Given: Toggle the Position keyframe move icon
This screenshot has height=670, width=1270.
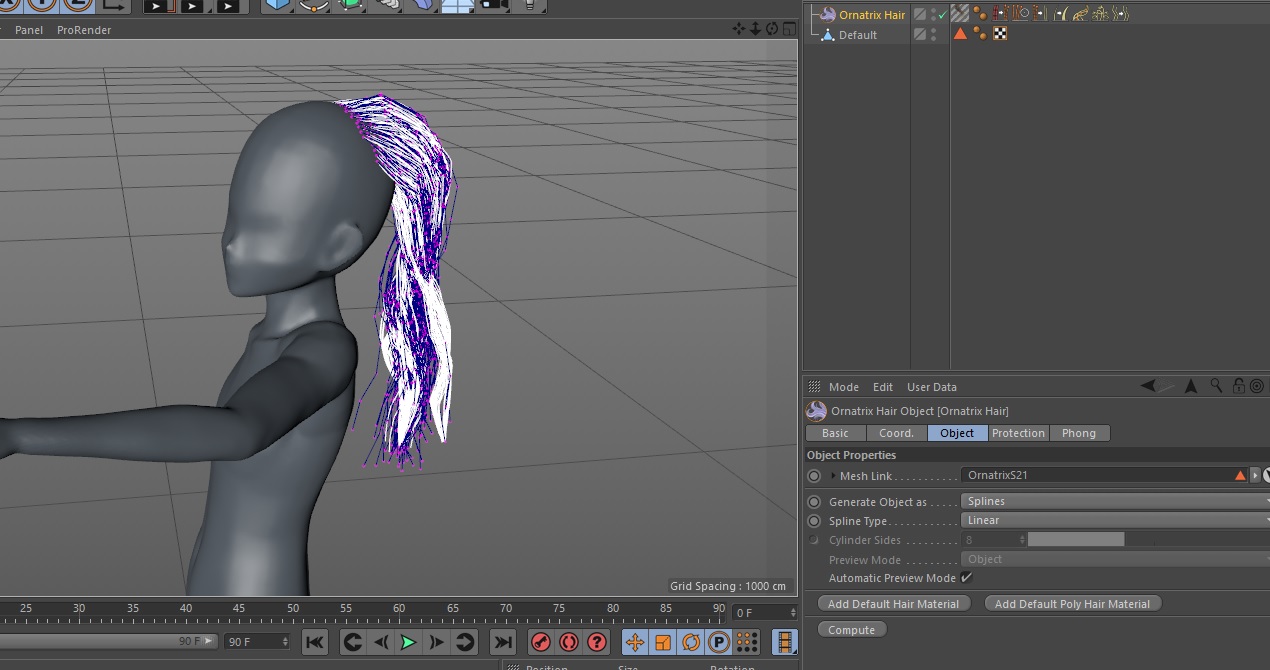Looking at the screenshot, I should [635, 642].
